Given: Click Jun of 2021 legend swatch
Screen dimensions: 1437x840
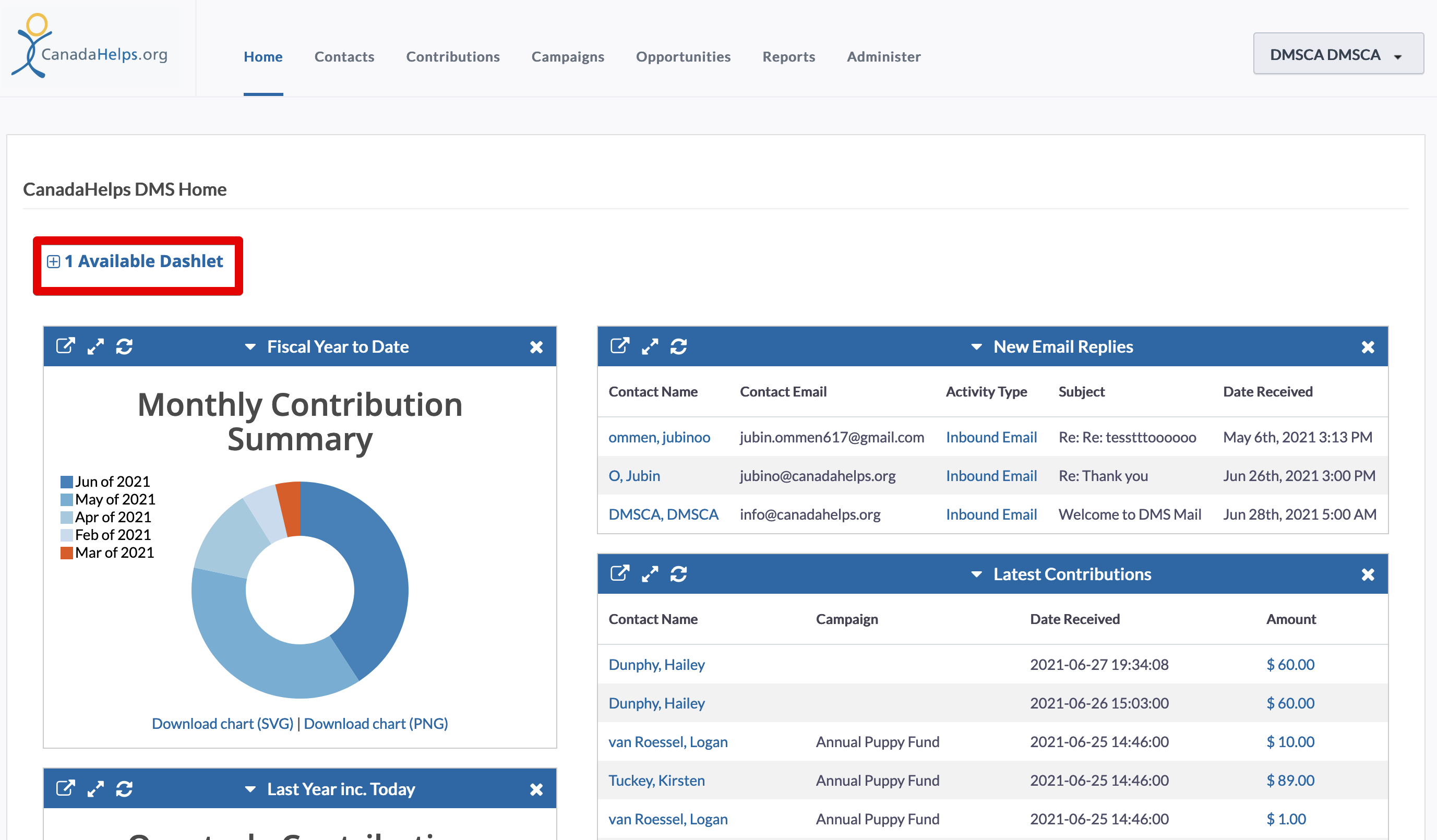Looking at the screenshot, I should (x=67, y=482).
